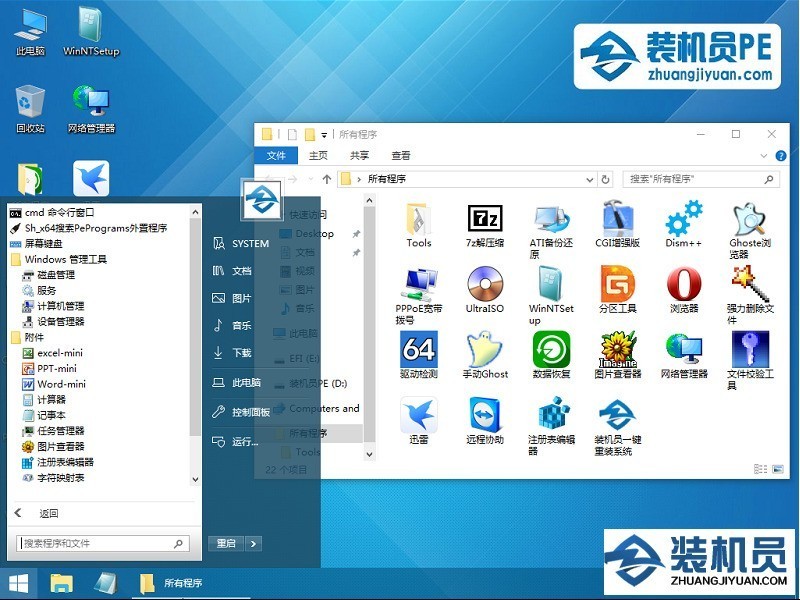Open Dism++
Image resolution: width=800 pixels, height=600 pixels.
682,221
